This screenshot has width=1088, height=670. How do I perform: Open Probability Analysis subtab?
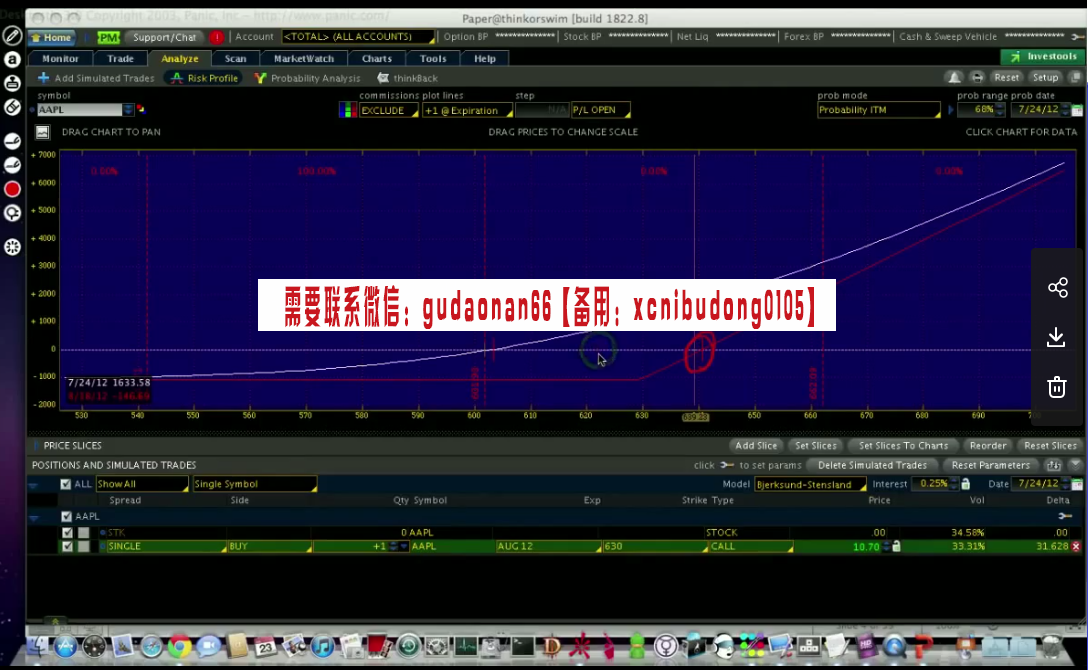pyautogui.click(x=307, y=78)
